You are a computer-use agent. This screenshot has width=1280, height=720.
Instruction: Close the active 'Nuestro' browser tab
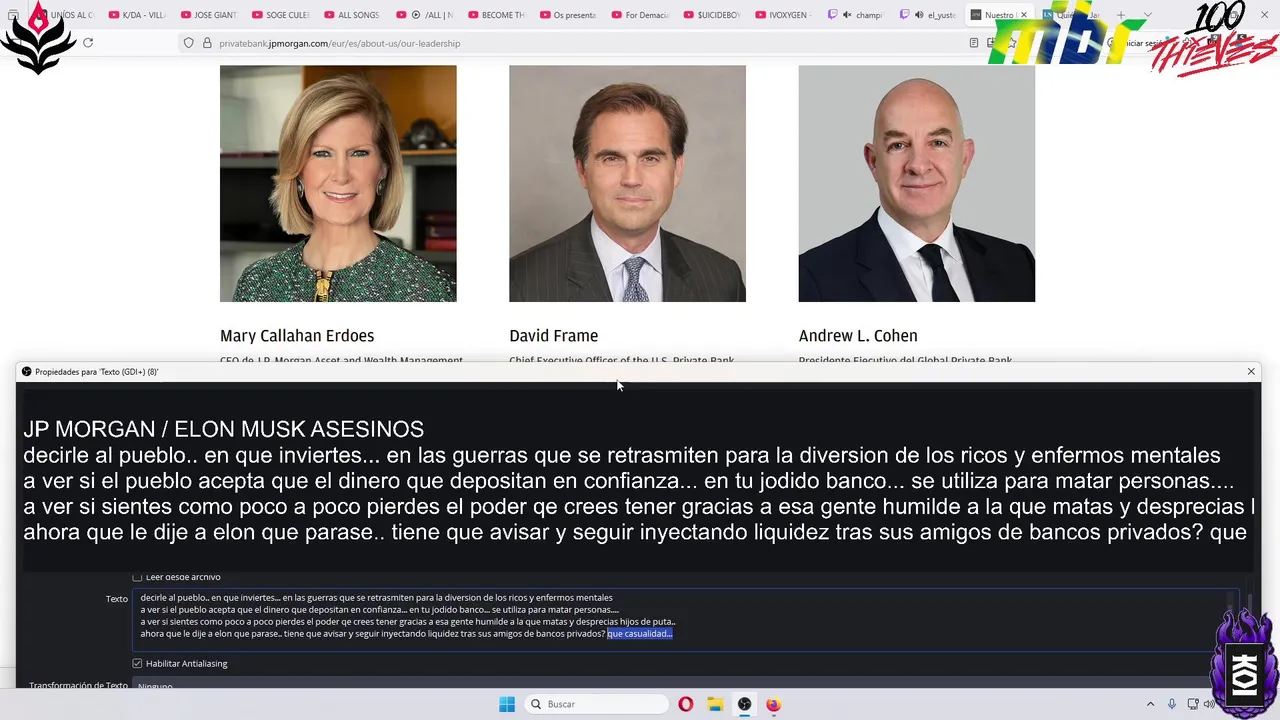[1023, 15]
